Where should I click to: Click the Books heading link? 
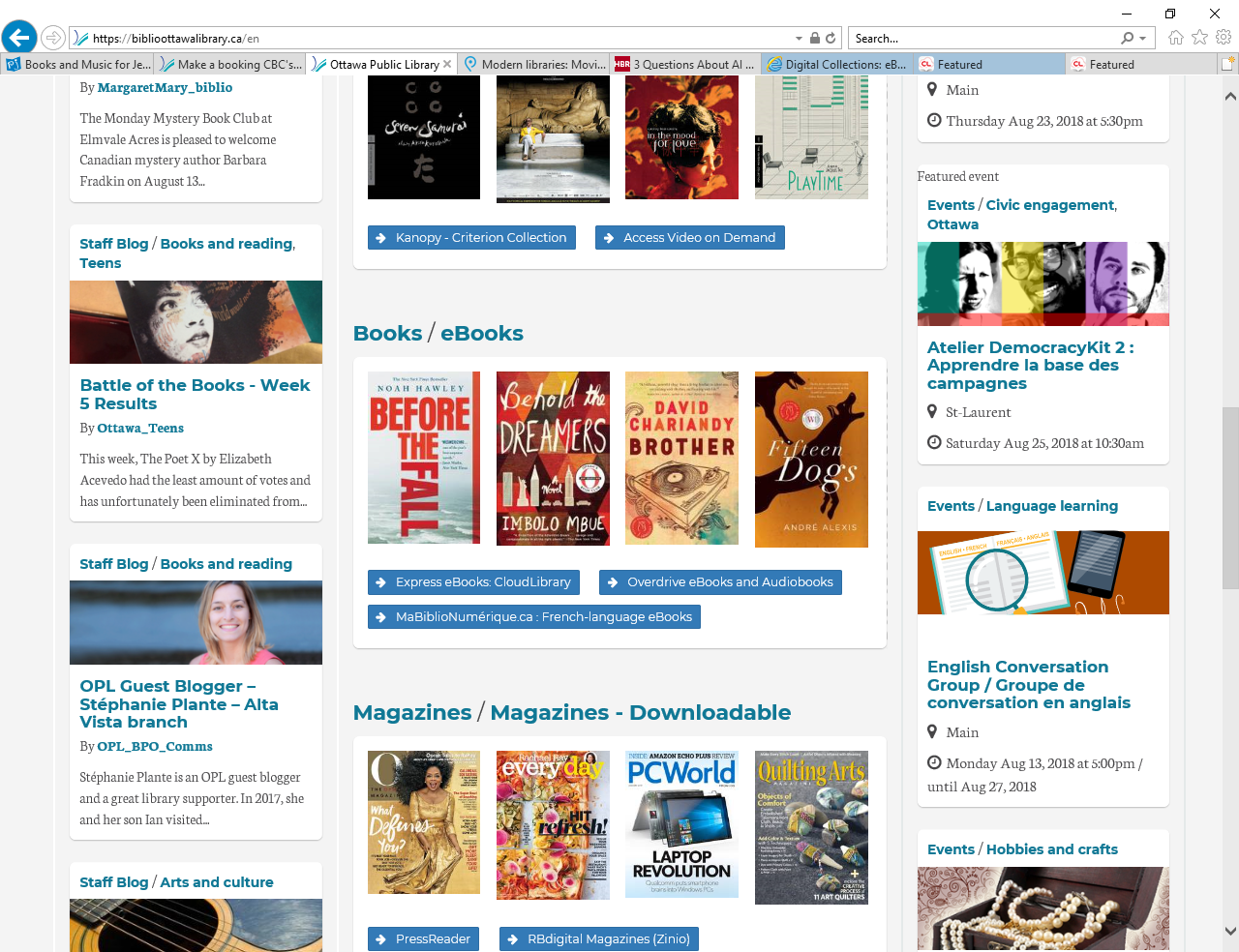[x=387, y=334]
